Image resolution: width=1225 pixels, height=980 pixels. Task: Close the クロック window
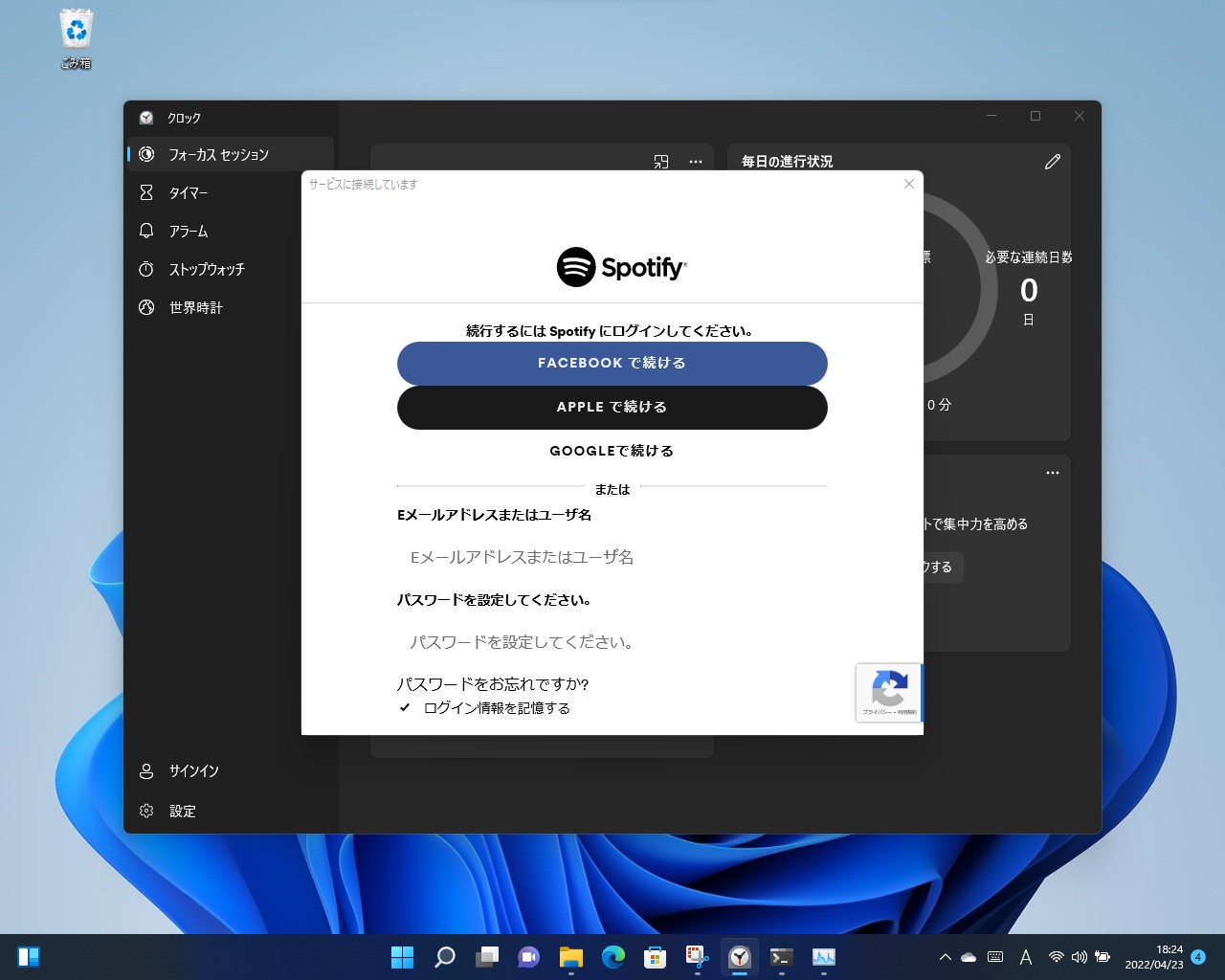(x=1080, y=116)
